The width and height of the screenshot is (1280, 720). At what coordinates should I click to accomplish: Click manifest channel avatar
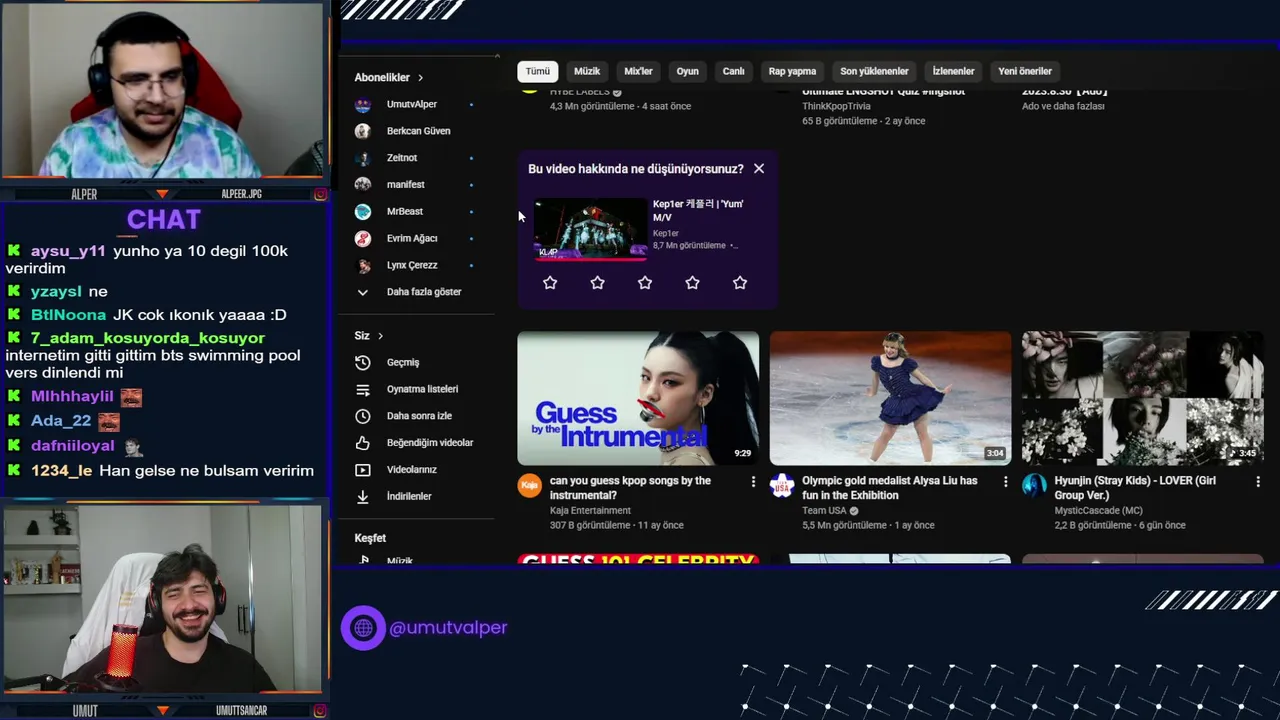pyautogui.click(x=363, y=184)
